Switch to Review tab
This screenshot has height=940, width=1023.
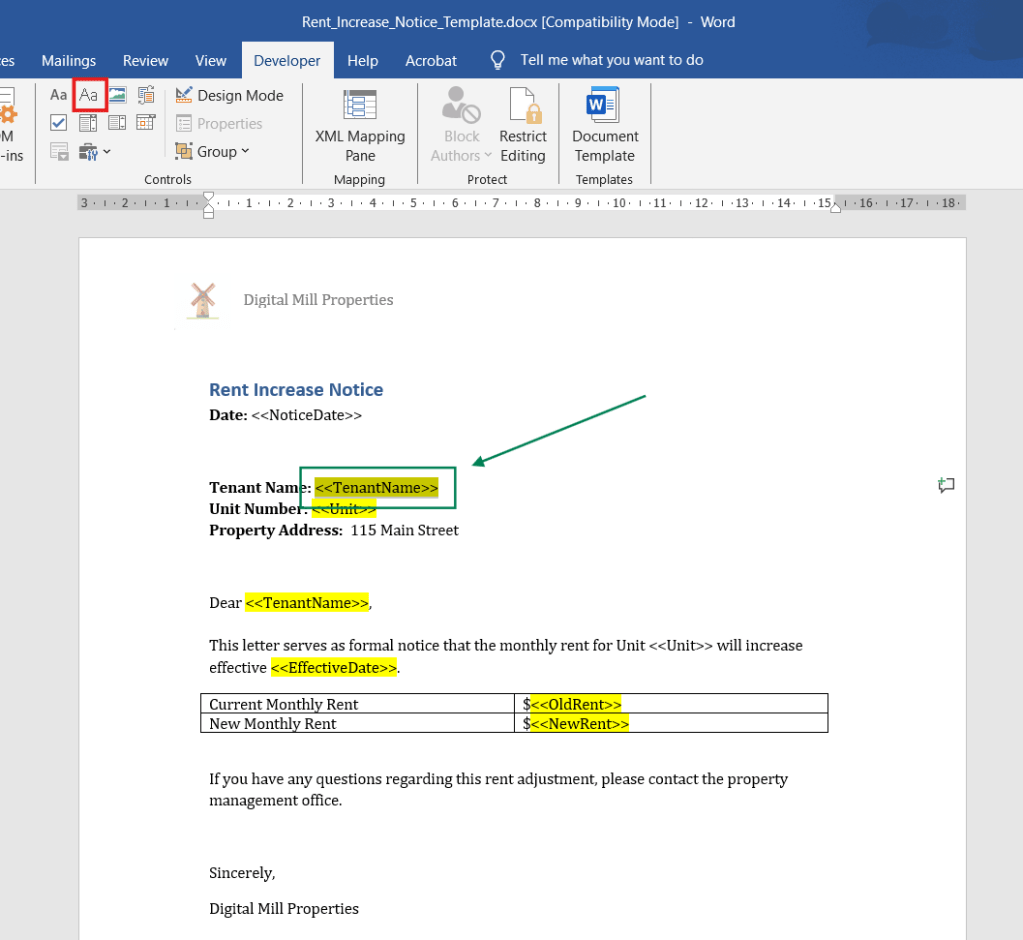(x=145, y=61)
